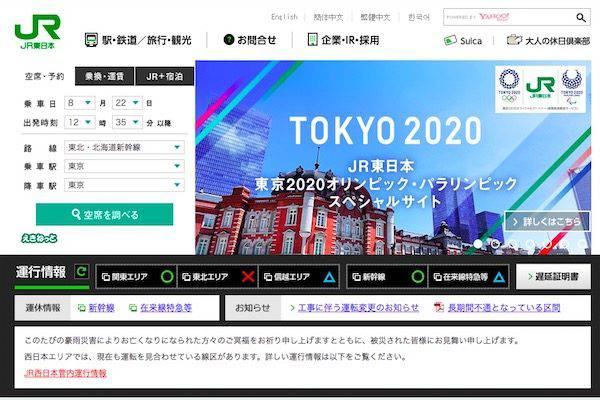
Task: Open the 在来線特急等 運休情報 link
Action: pyautogui.click(x=166, y=308)
